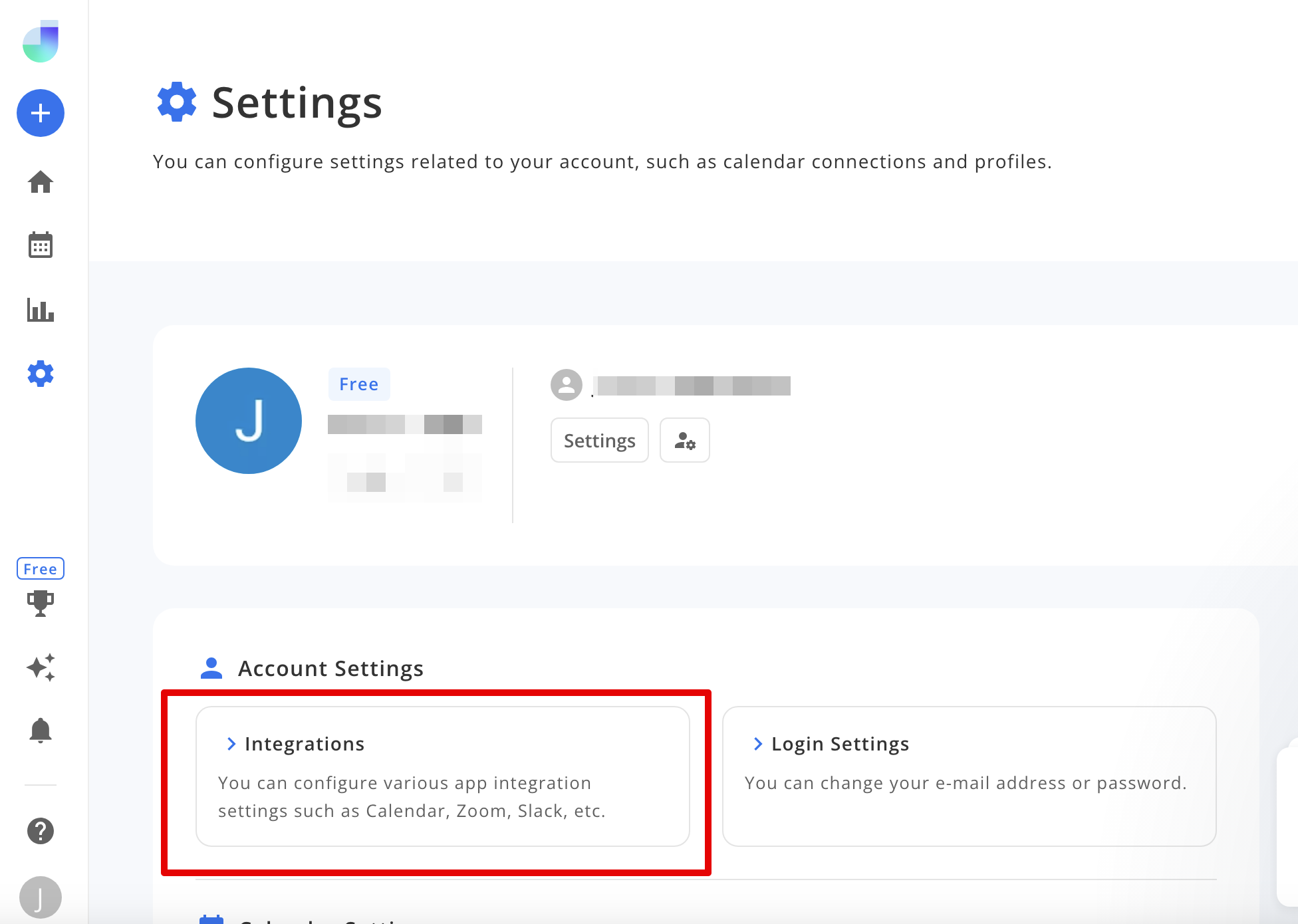This screenshot has height=924, width=1298.
Task: Click the app logo at top left
Action: pos(41,41)
